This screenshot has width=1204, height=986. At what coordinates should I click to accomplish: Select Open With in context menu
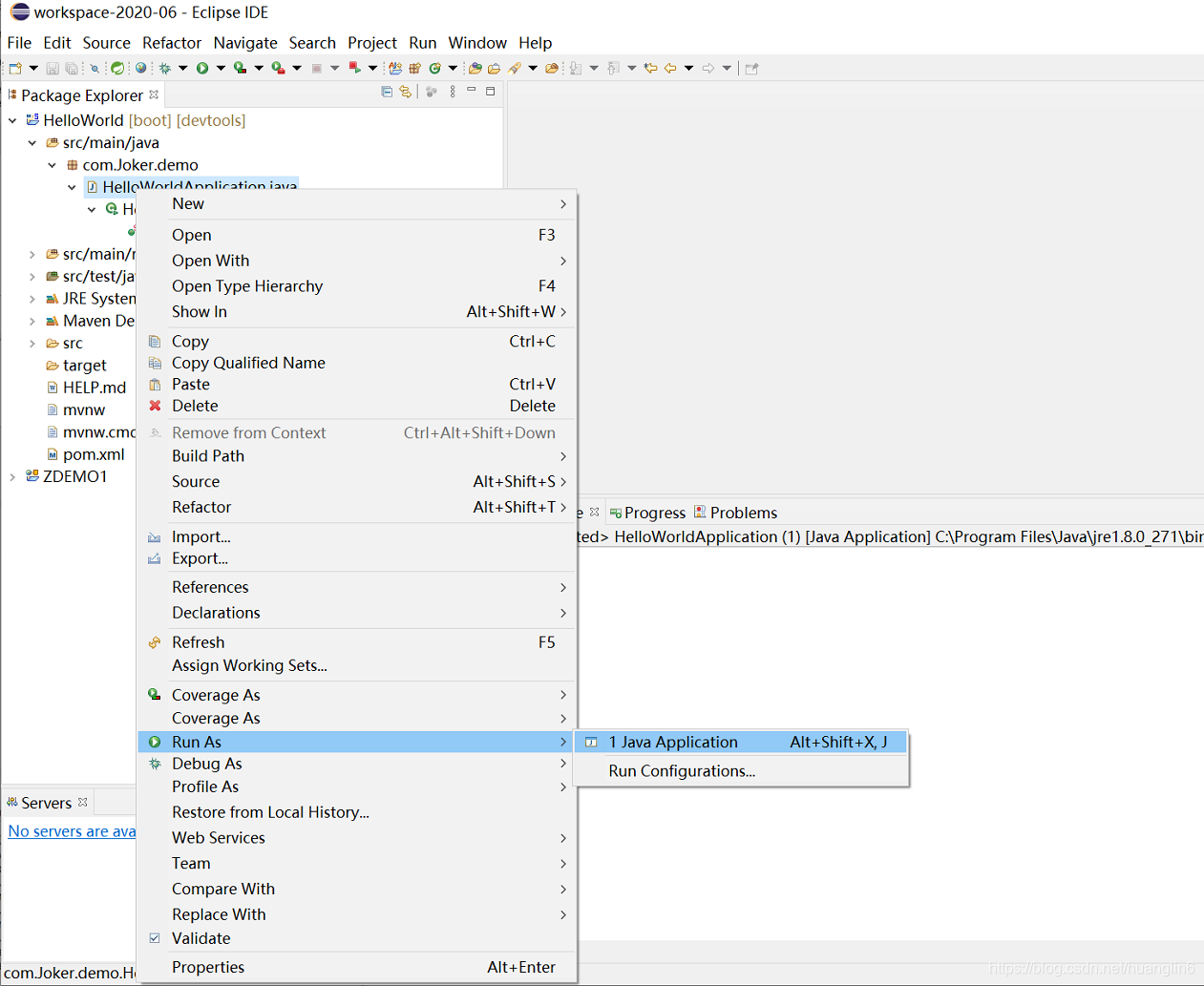(x=358, y=261)
